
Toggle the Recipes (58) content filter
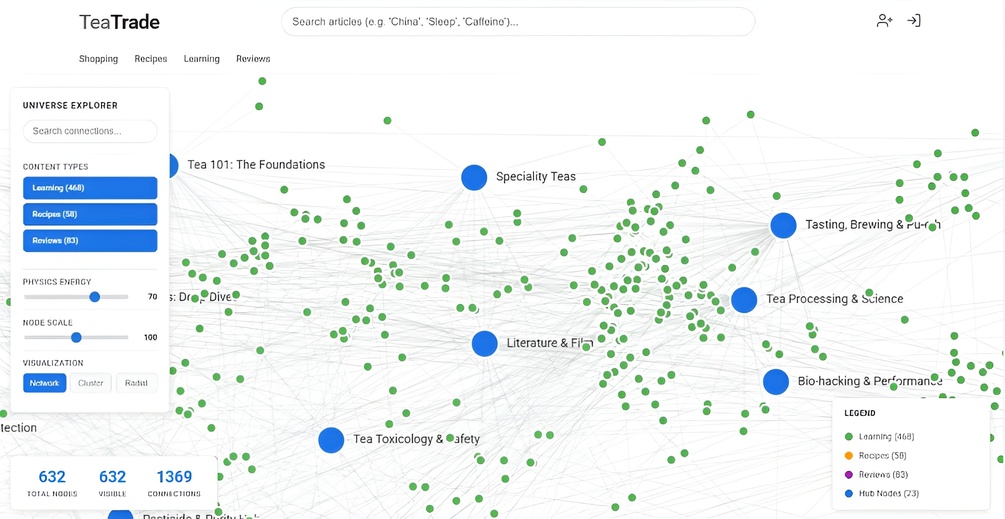90,214
